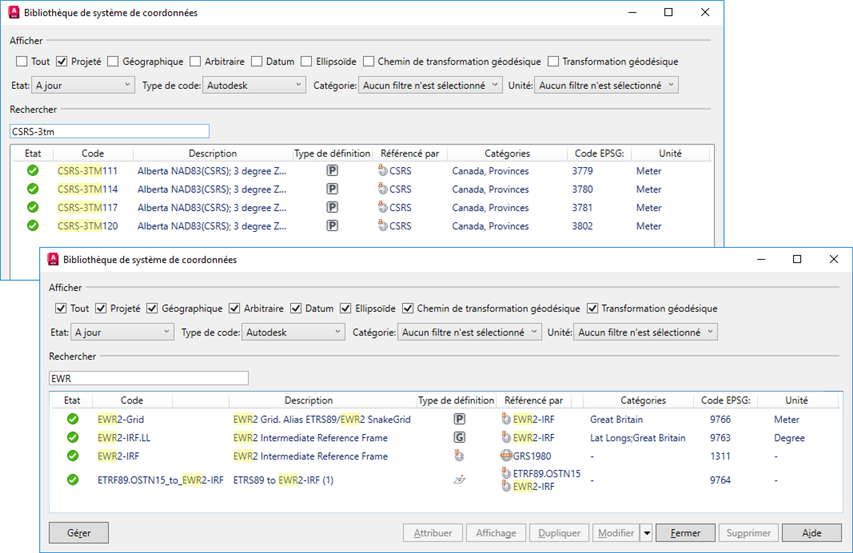Sort by Référencé par header in front window
The image size is (853, 553).
tap(534, 400)
